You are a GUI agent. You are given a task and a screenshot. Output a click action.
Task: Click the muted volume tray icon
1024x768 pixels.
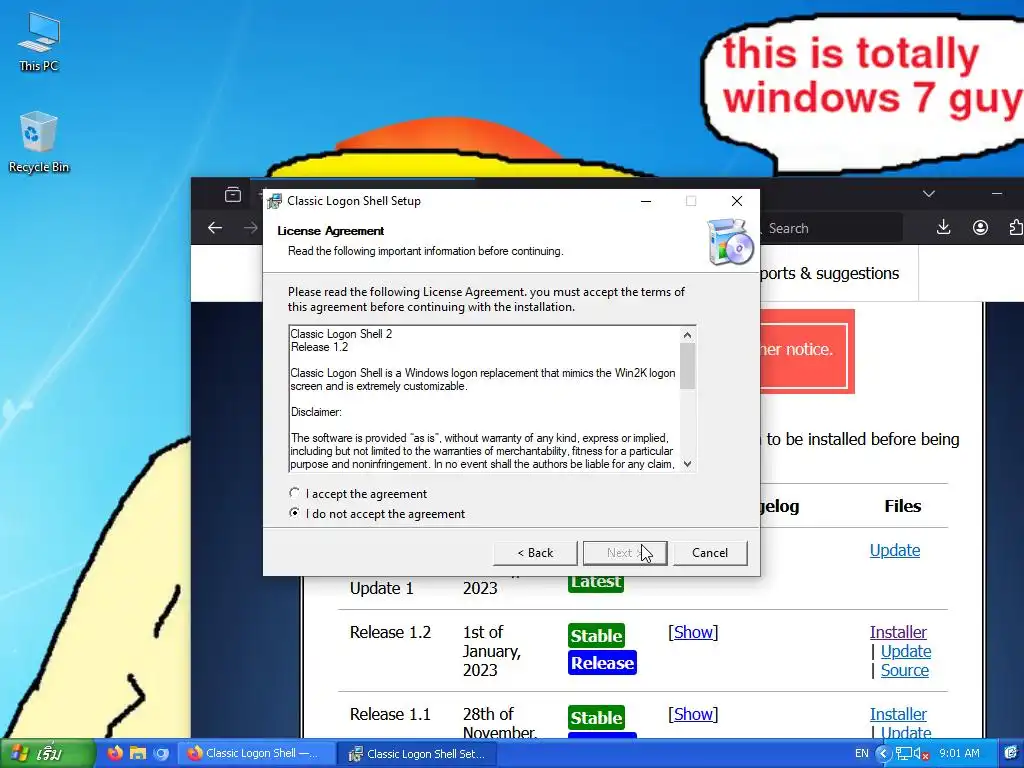point(921,754)
